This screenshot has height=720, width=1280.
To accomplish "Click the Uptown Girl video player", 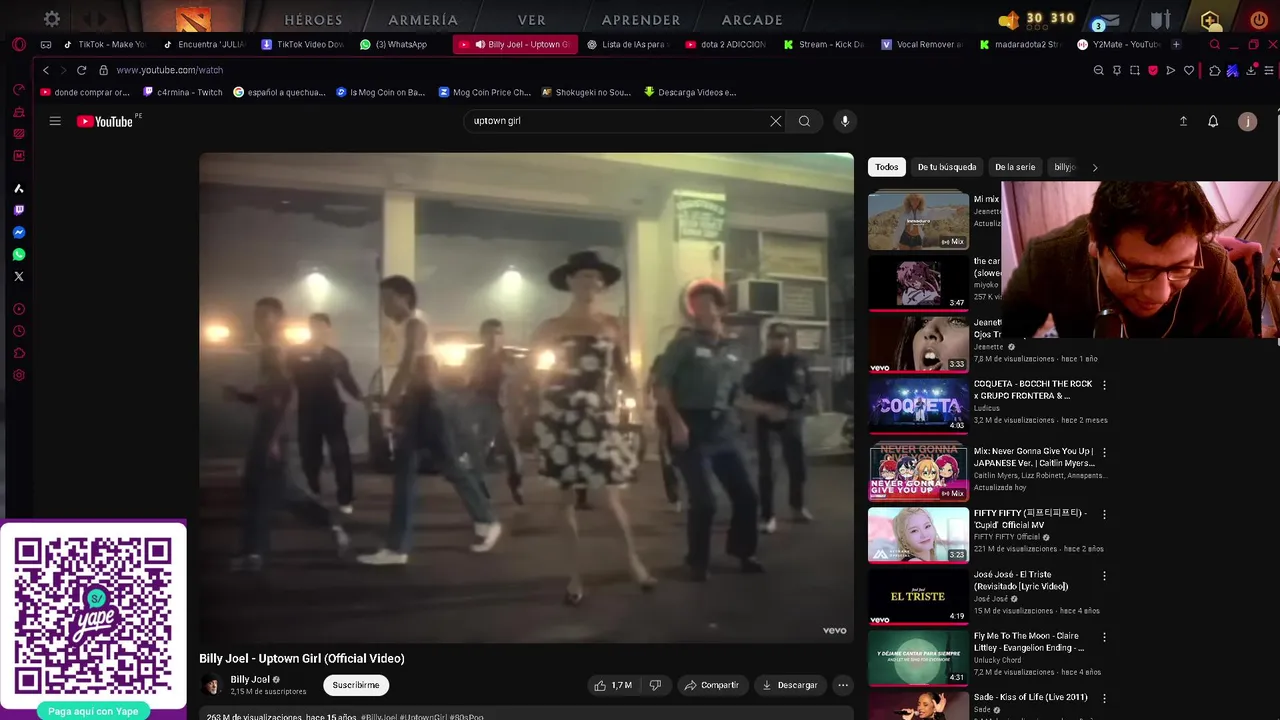I will (x=526, y=397).
